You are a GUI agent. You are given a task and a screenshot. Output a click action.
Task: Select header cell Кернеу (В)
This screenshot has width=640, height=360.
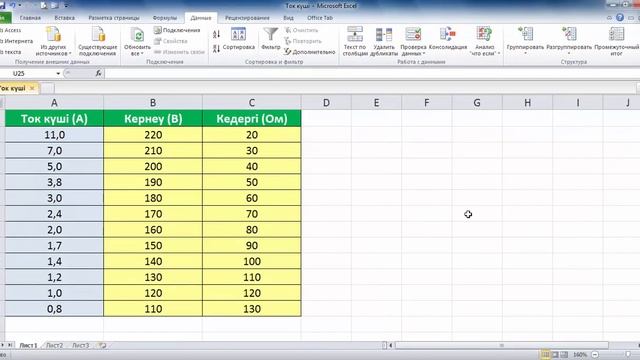pos(153,119)
